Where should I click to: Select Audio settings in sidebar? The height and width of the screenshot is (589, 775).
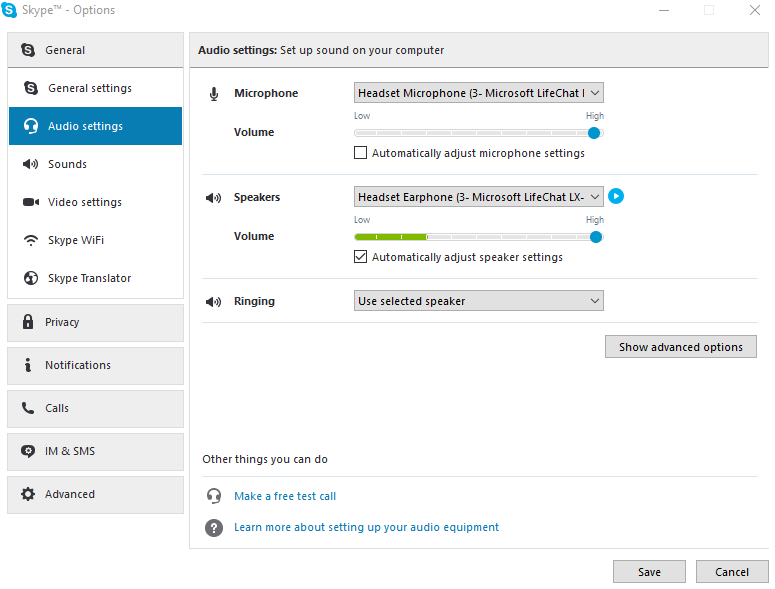tap(95, 126)
